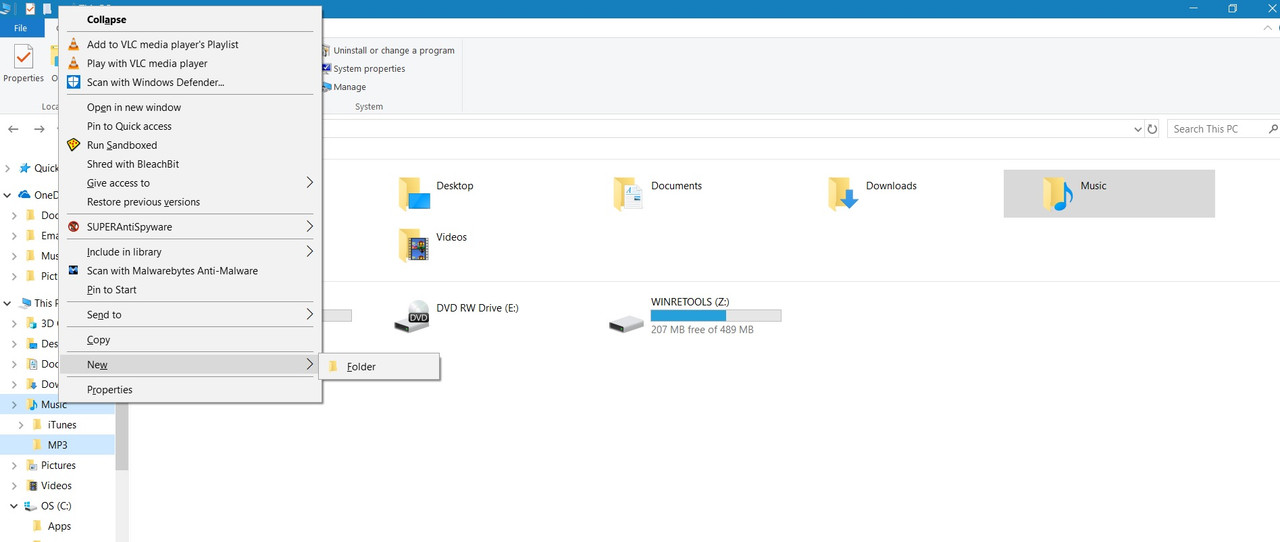The width and height of the screenshot is (1280, 542).
Task: Choose Scan with Windows Defender
Action: 190,82
